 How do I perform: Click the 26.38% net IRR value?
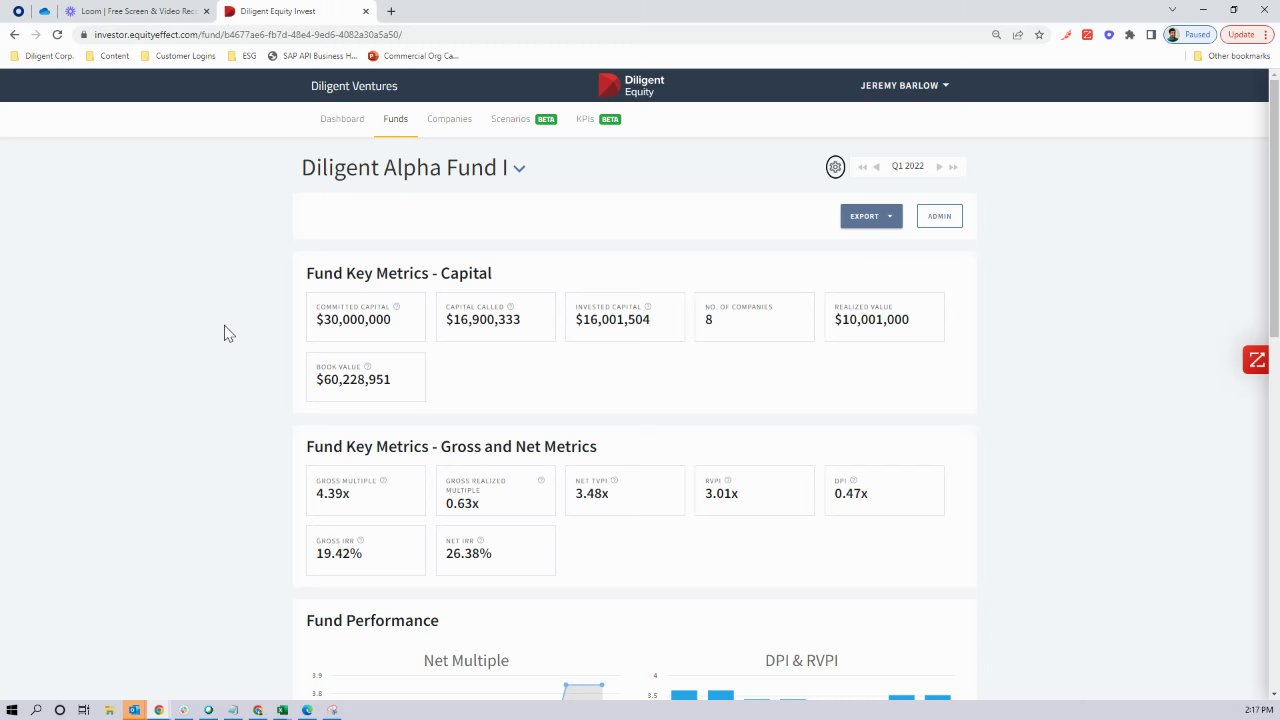coord(468,554)
